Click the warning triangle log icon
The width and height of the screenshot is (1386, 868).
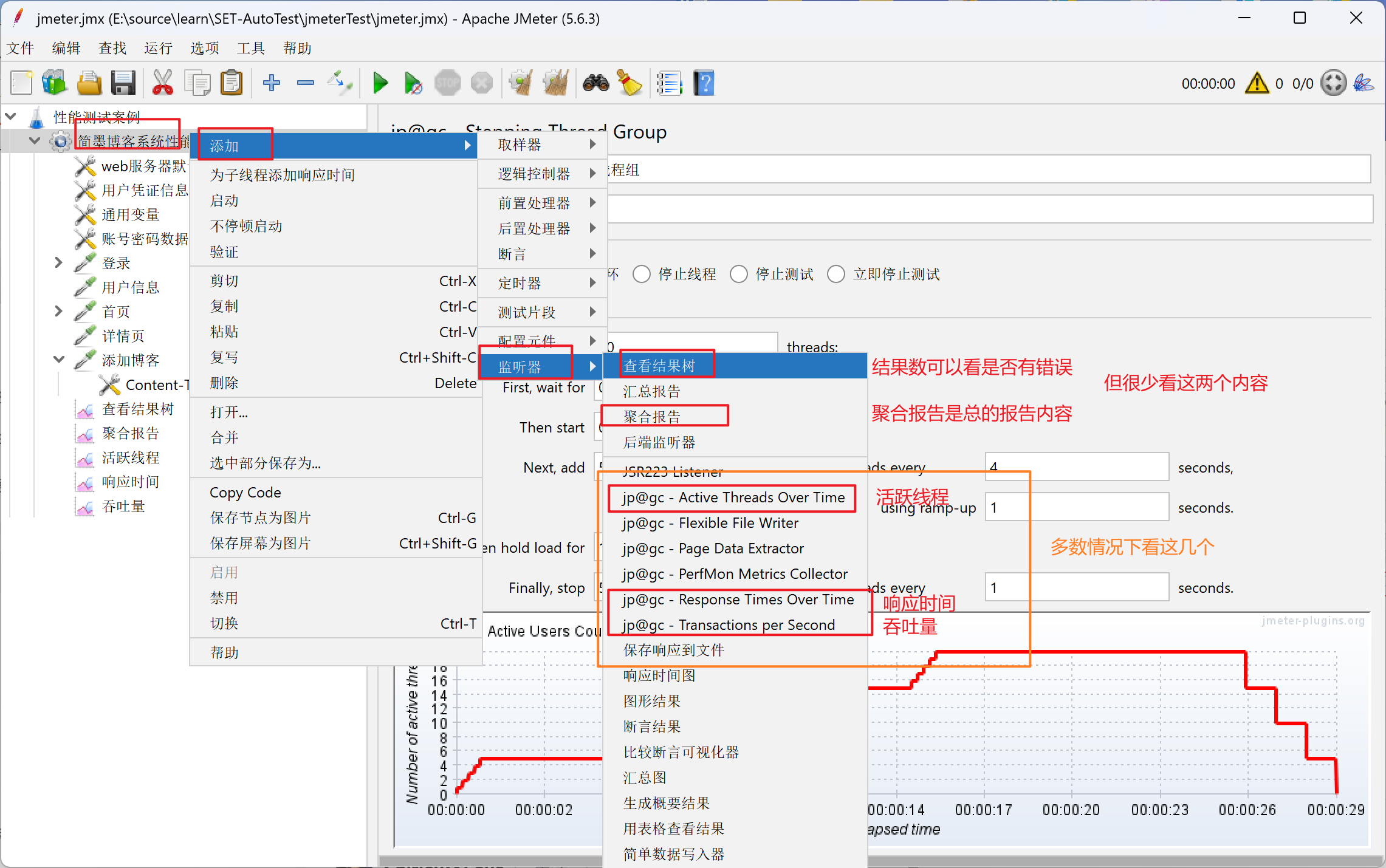(x=1257, y=83)
